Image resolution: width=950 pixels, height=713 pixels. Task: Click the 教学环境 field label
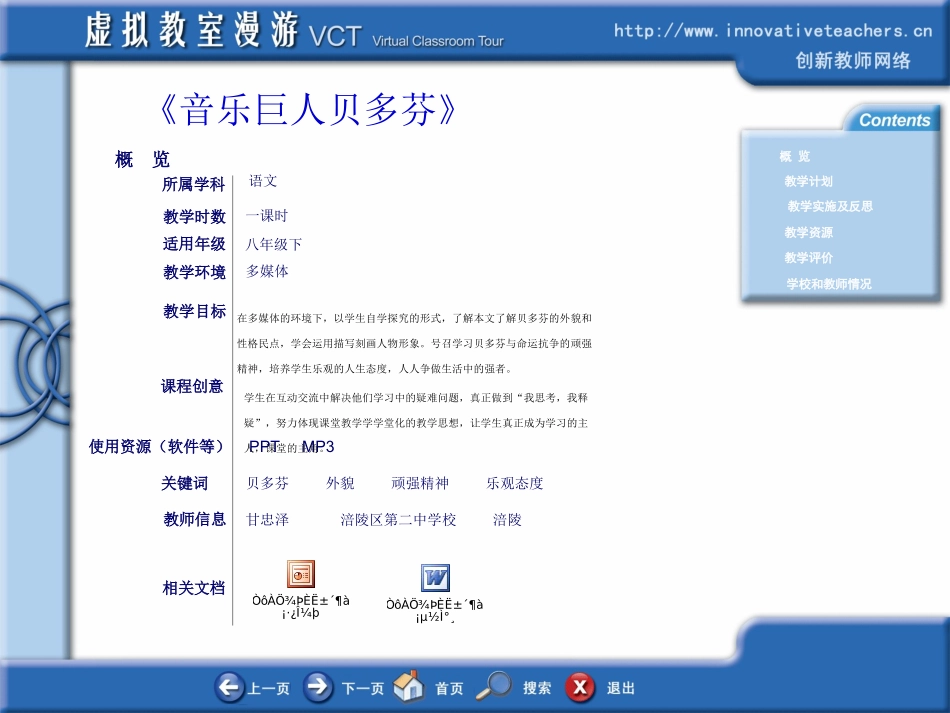(194, 272)
